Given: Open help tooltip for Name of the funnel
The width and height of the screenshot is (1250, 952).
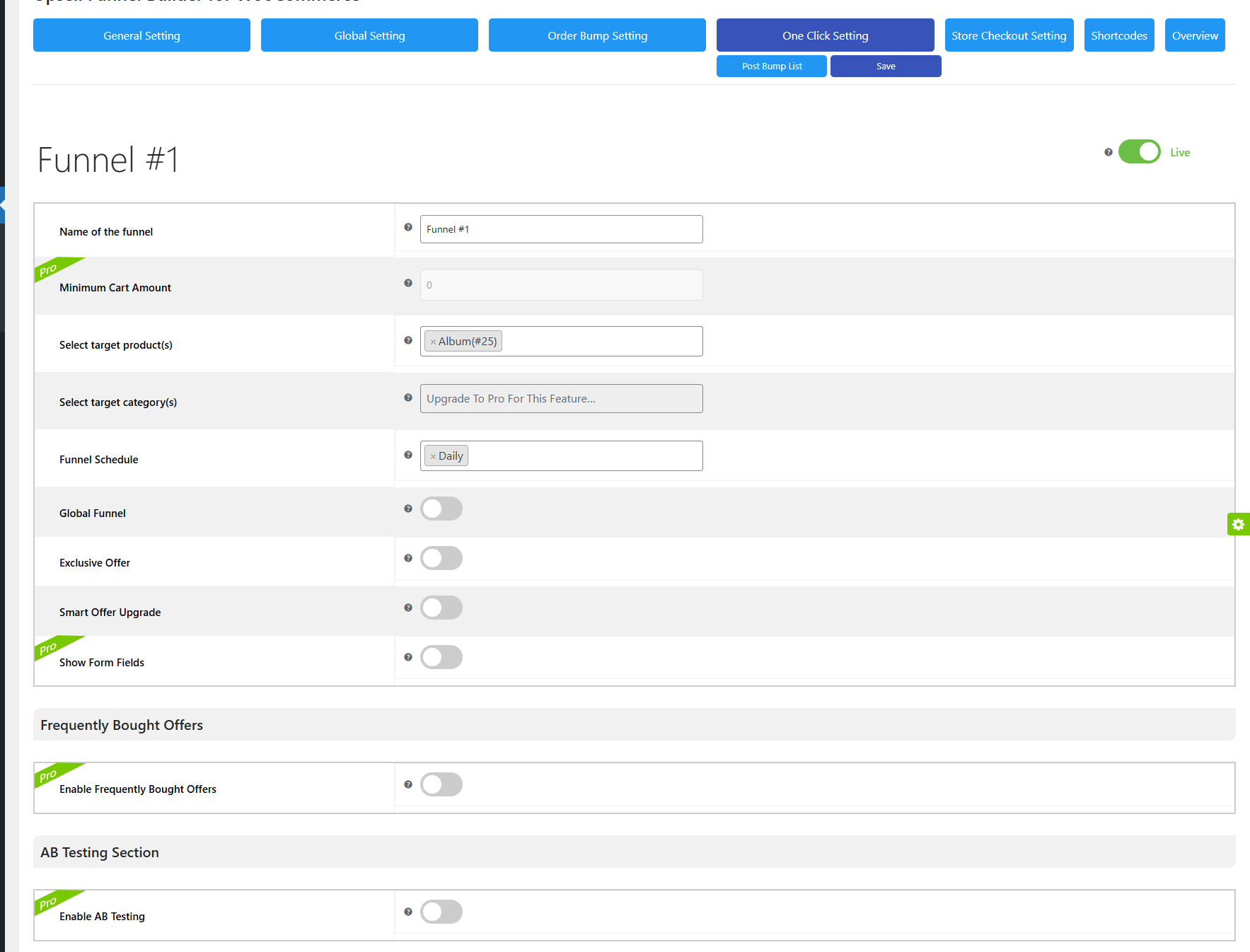Looking at the screenshot, I should click(x=408, y=227).
